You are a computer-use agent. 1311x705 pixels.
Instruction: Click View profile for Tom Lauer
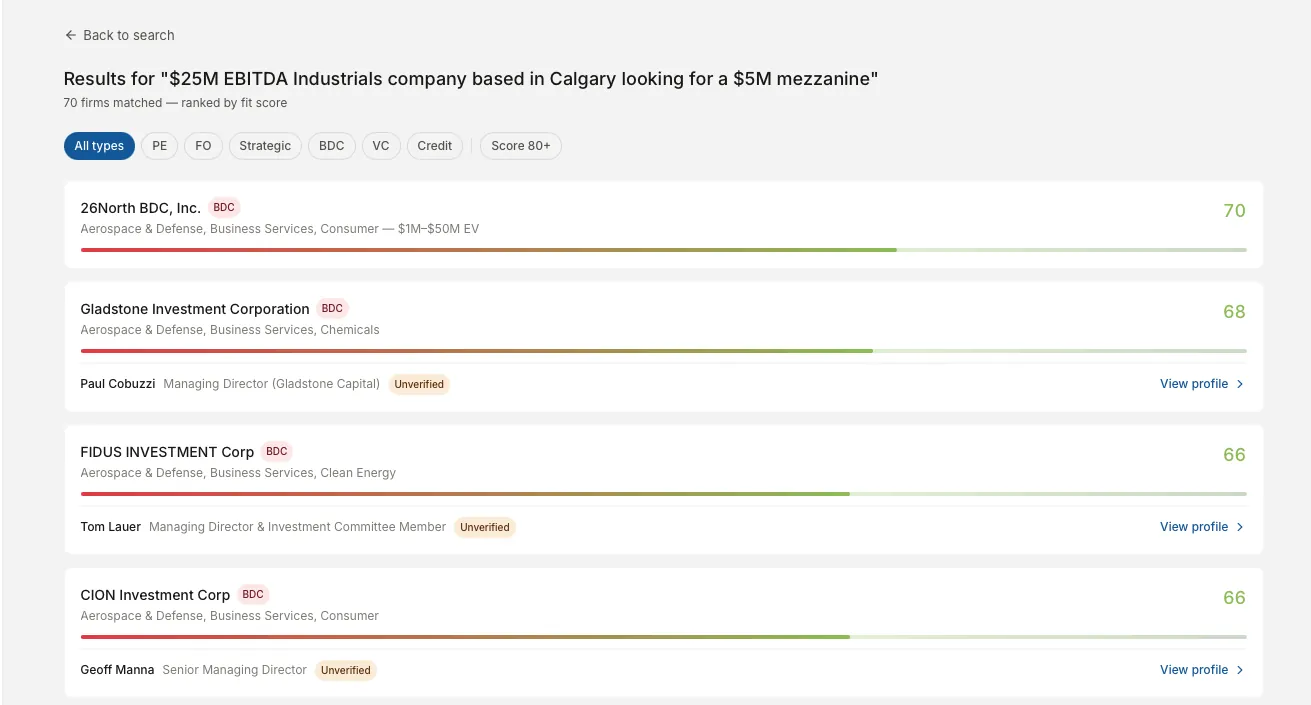click(1193, 526)
